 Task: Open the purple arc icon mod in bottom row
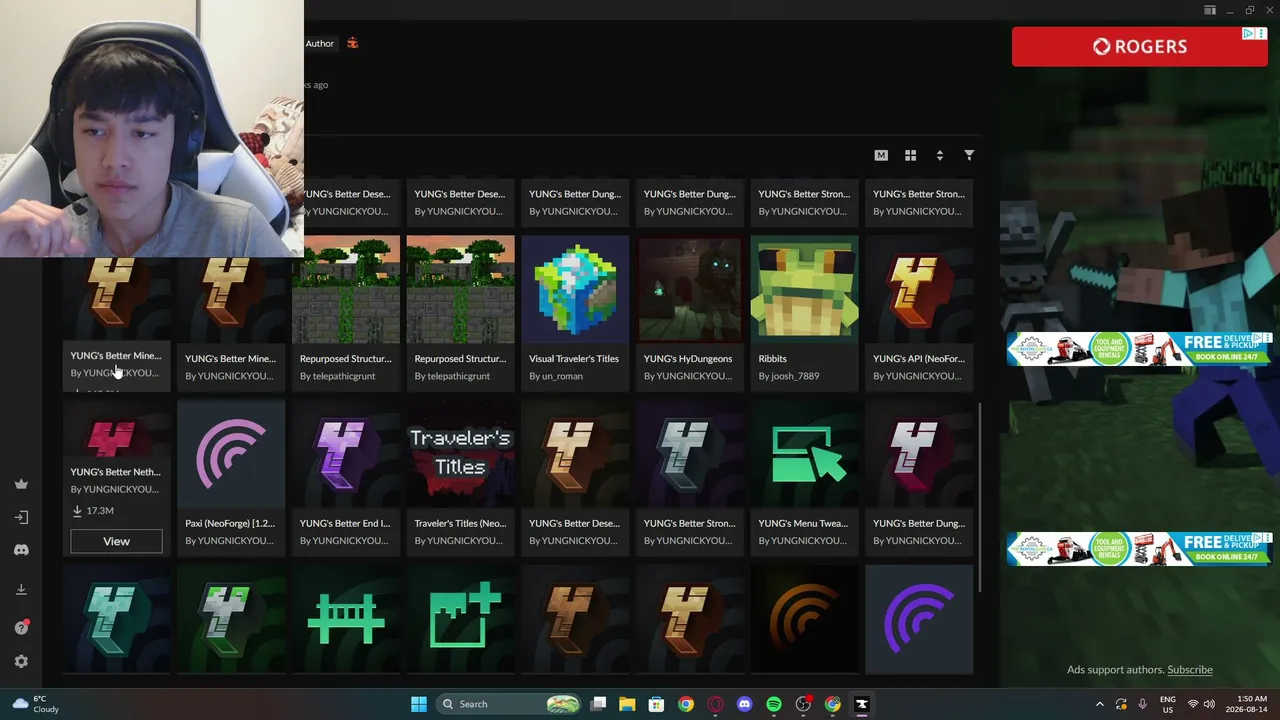click(x=919, y=619)
